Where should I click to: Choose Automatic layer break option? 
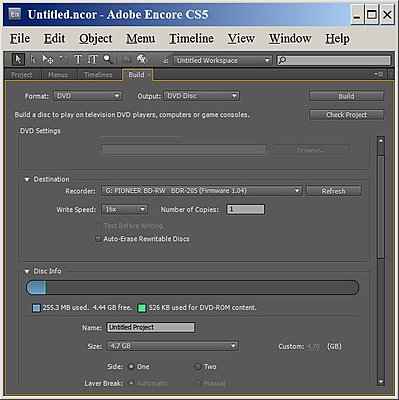pyautogui.click(x=131, y=383)
